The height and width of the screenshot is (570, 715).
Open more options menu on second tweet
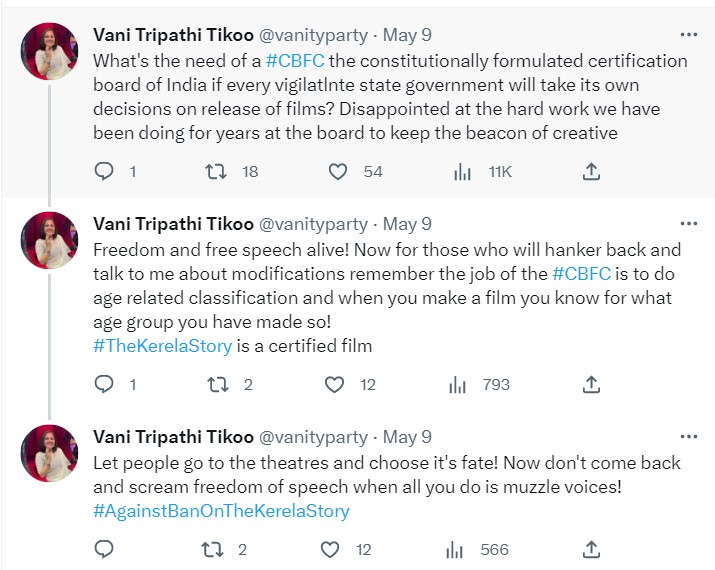689,224
